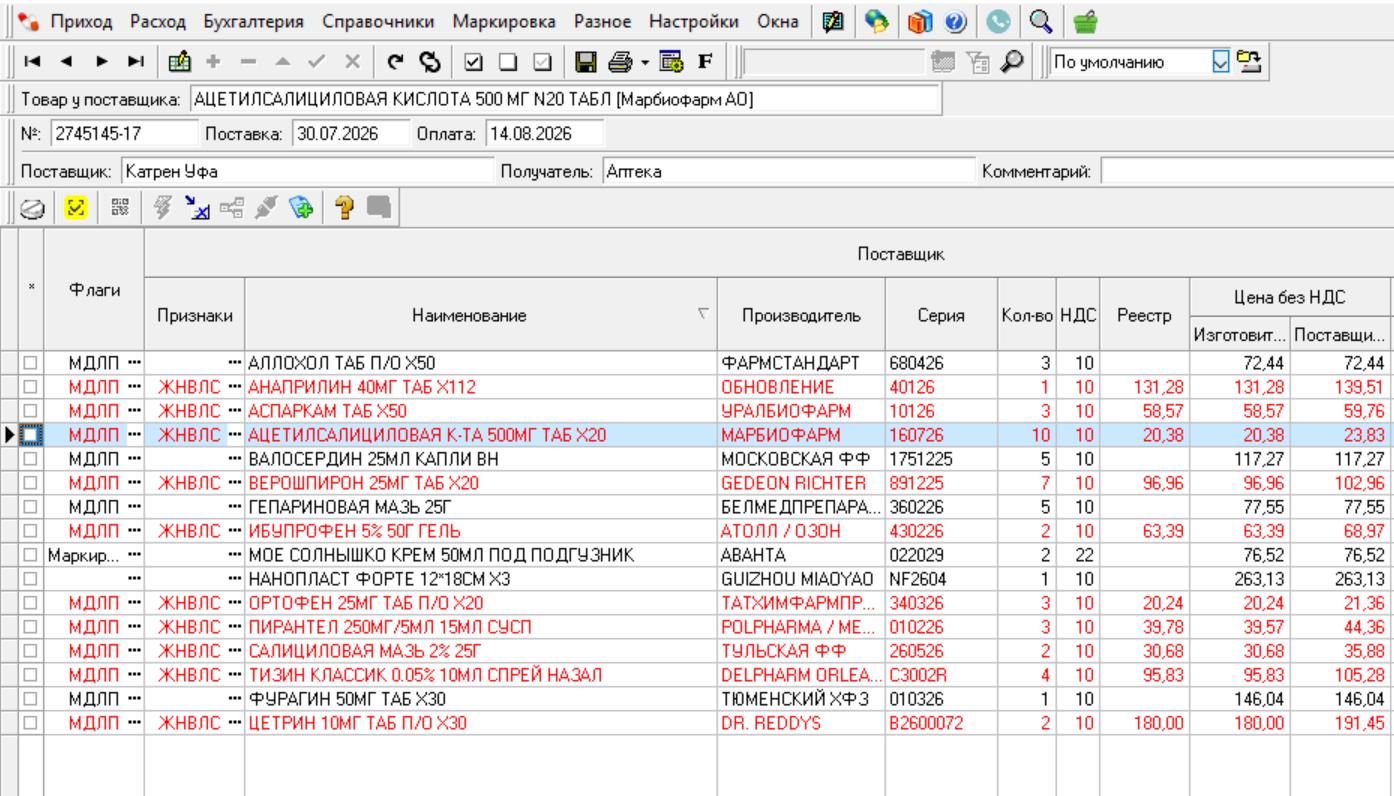The width and height of the screenshot is (1394, 796).
Task: Click the document with green plus icon
Action: [x=301, y=208]
